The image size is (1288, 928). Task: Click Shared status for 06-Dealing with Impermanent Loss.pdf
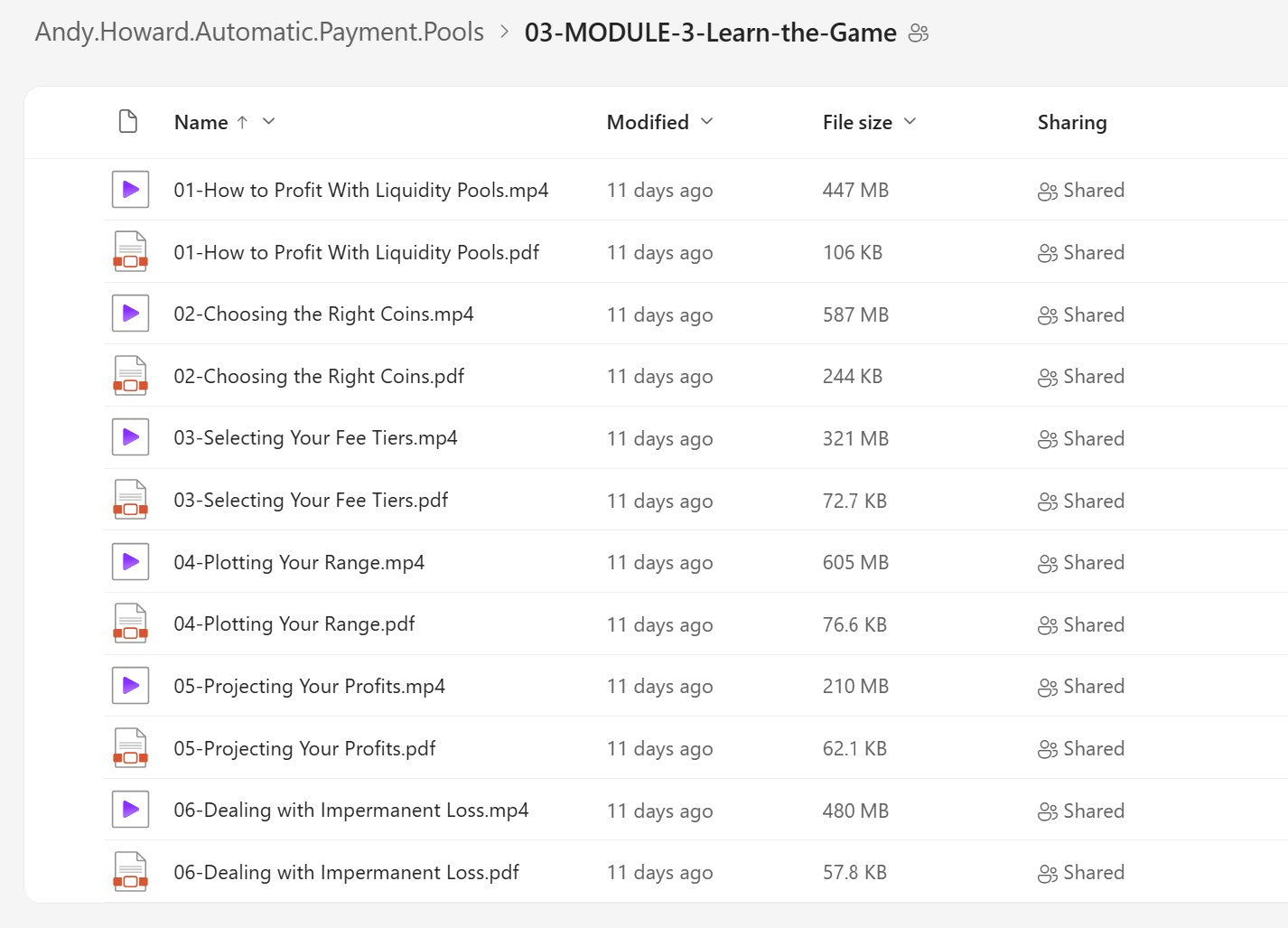coord(1081,873)
